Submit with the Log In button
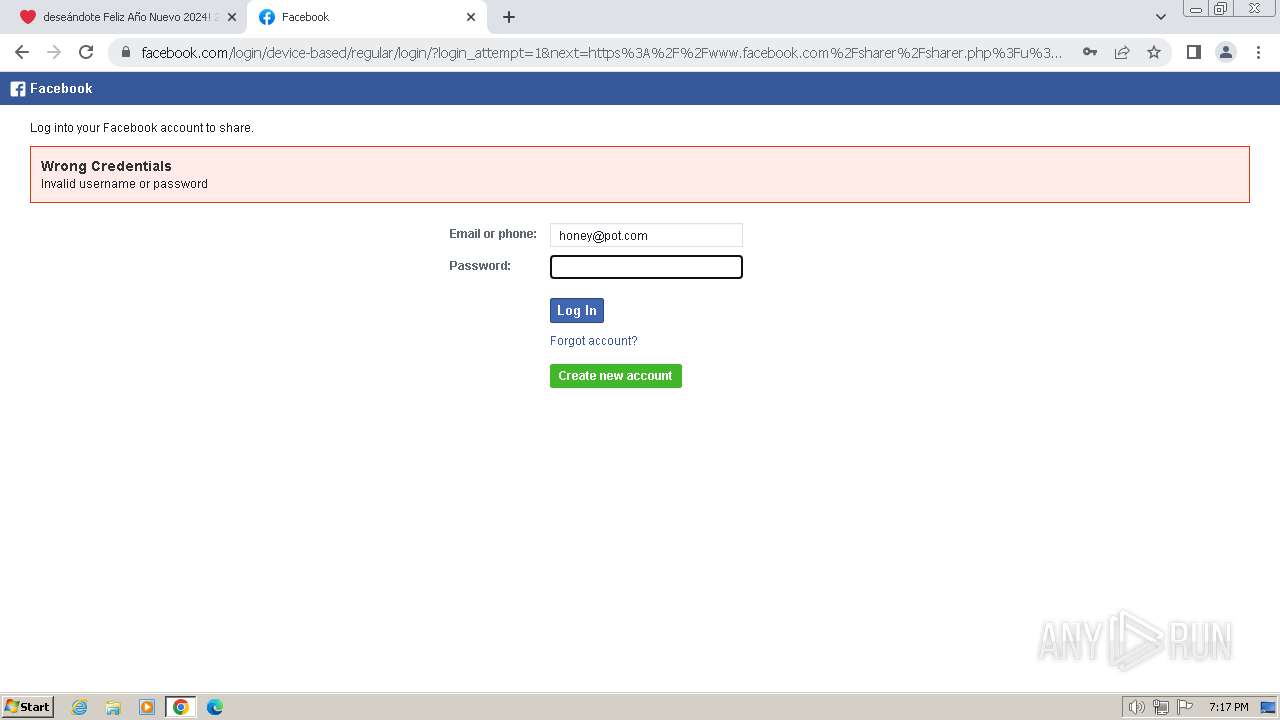1280x720 pixels. pos(577,310)
